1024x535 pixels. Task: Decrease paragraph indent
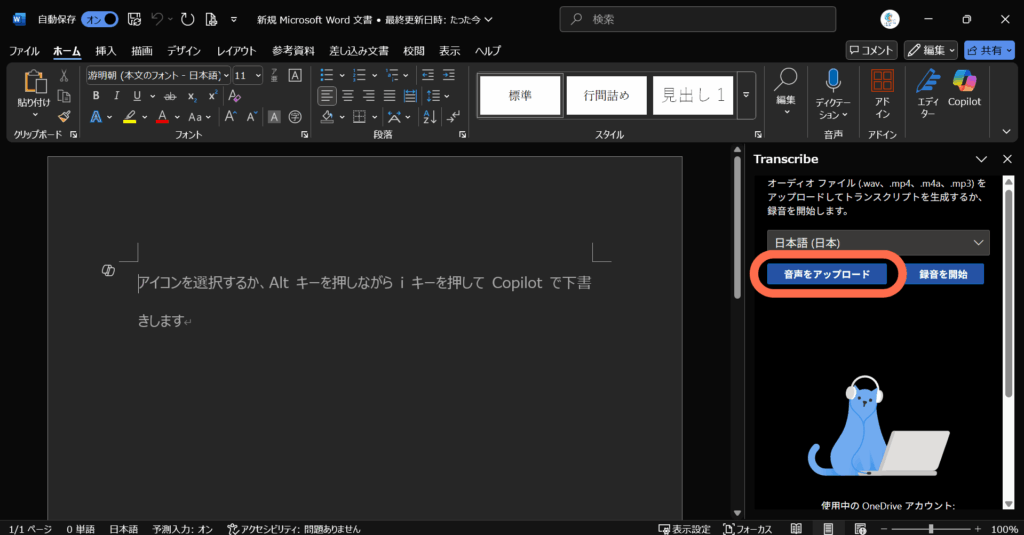point(428,75)
